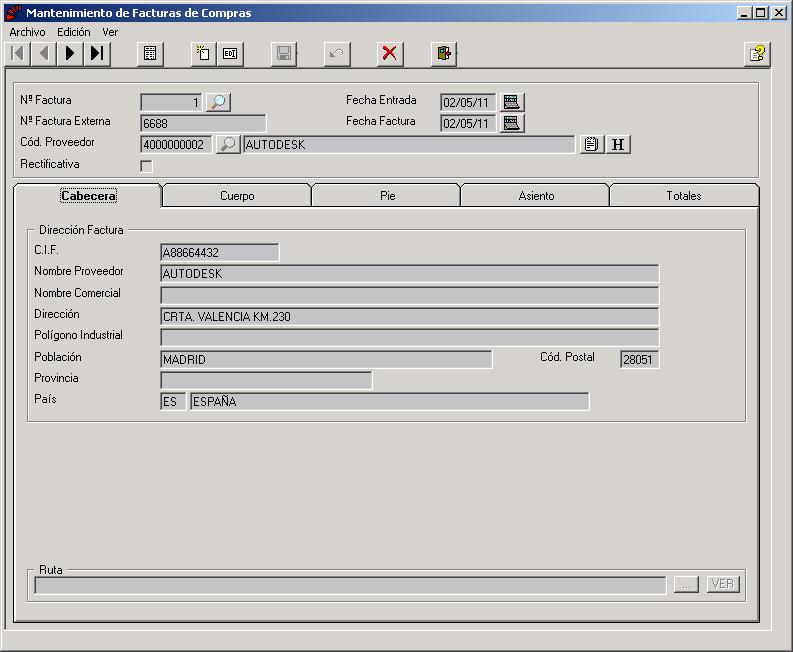Click the Provincia field
793x652 pixels.
click(266, 381)
